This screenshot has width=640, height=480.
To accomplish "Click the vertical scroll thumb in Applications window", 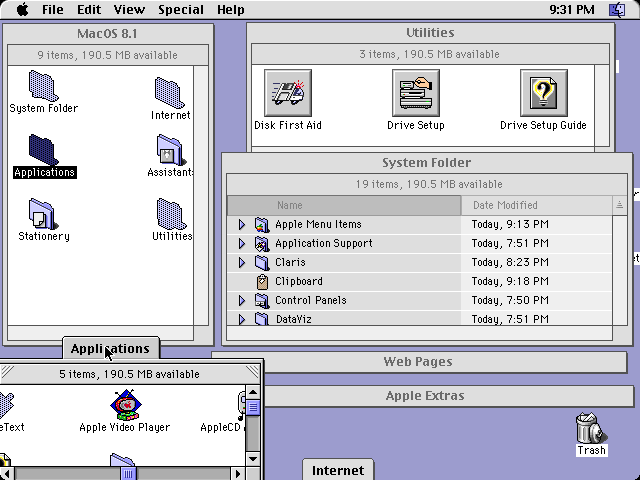I will pos(253,407).
